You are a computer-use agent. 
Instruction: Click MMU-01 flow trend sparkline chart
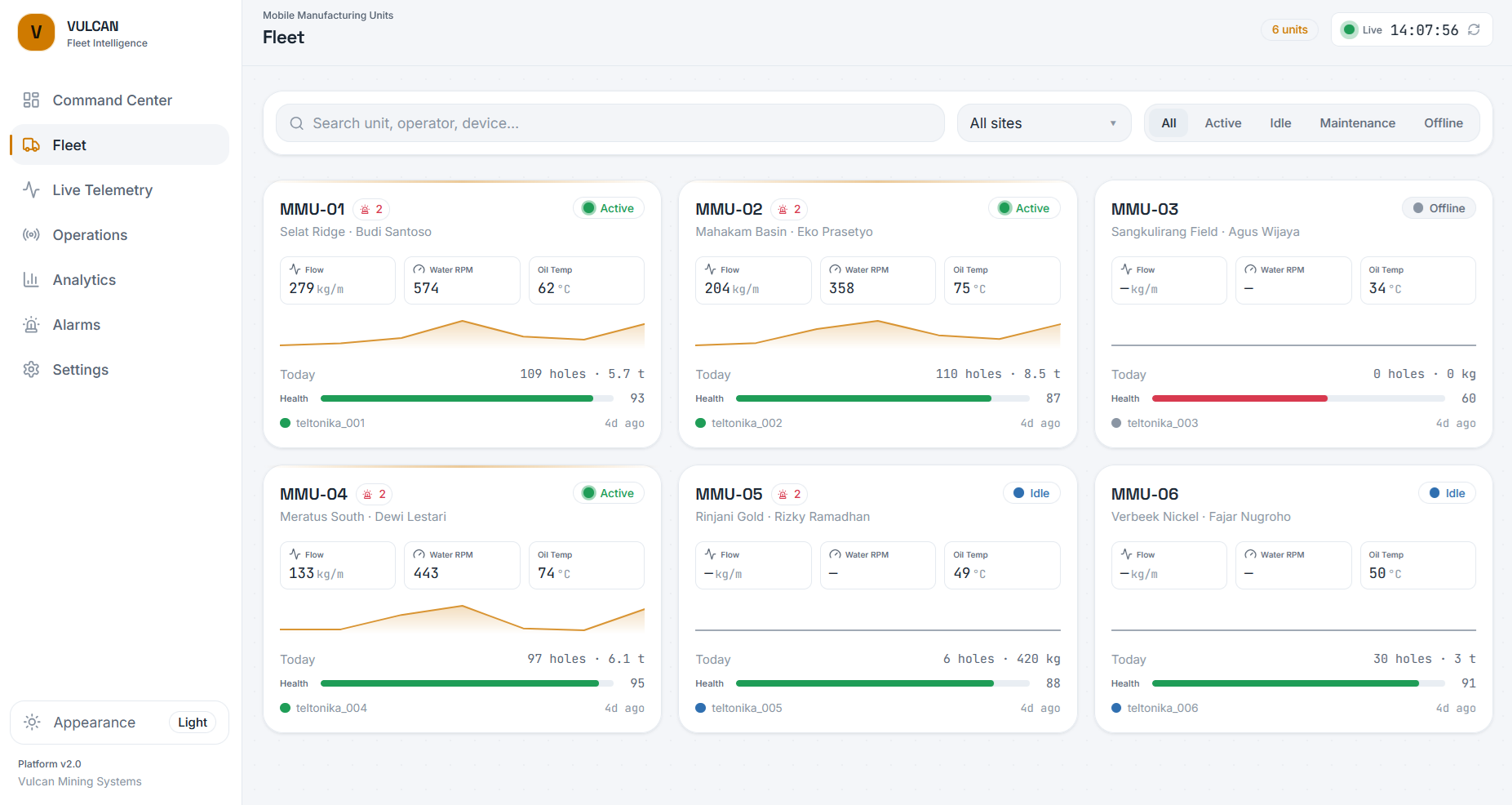point(462,334)
